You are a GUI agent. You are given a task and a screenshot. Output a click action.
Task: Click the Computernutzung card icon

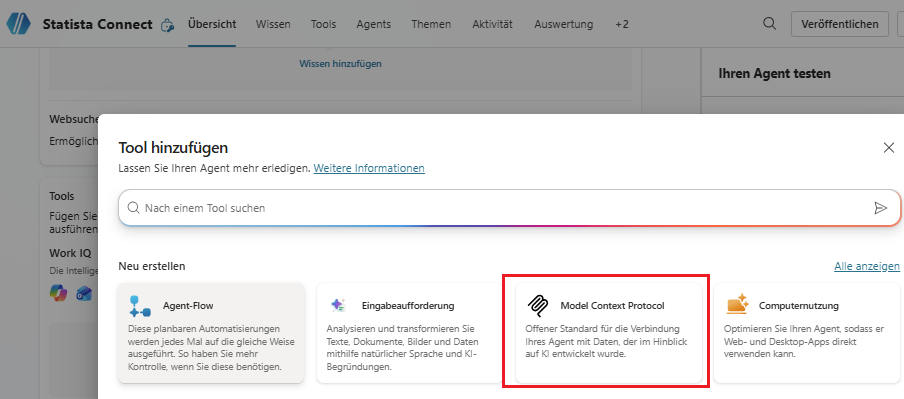pos(737,304)
